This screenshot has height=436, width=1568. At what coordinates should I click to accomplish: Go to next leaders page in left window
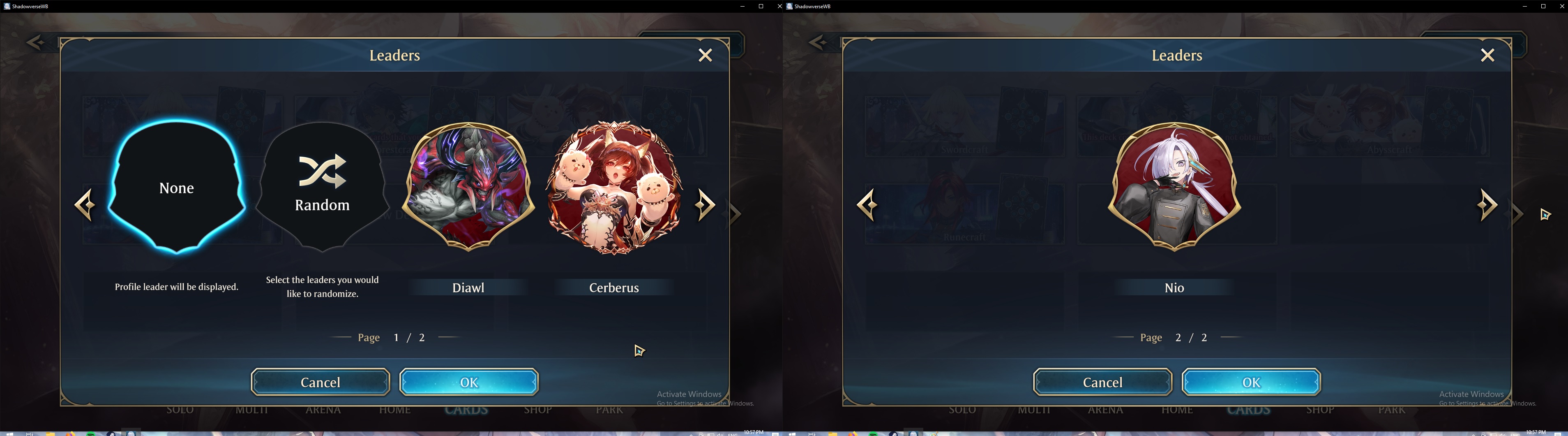point(705,204)
